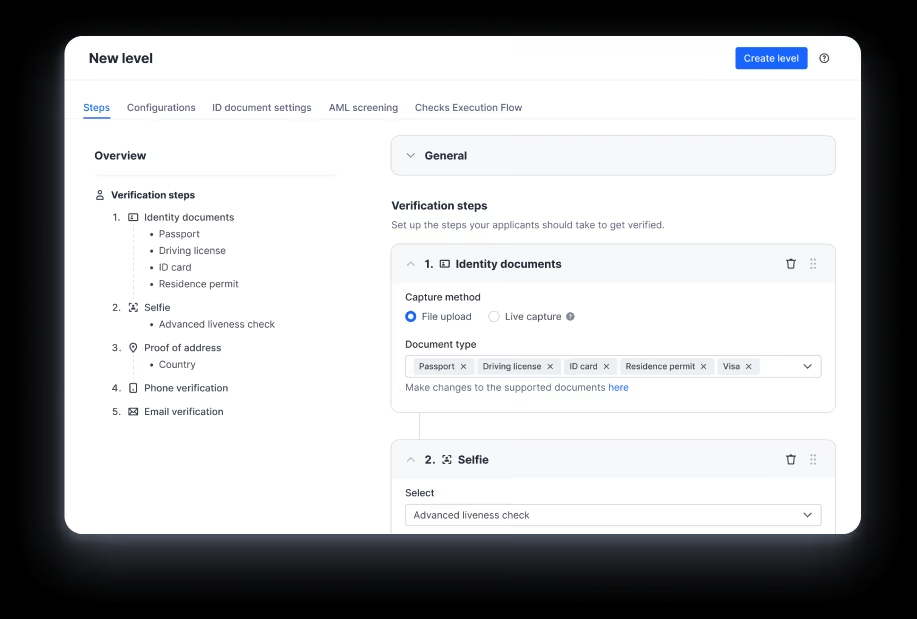Viewport: 917px width, 619px height.
Task: Remove the Passport document tag
Action: coord(463,366)
